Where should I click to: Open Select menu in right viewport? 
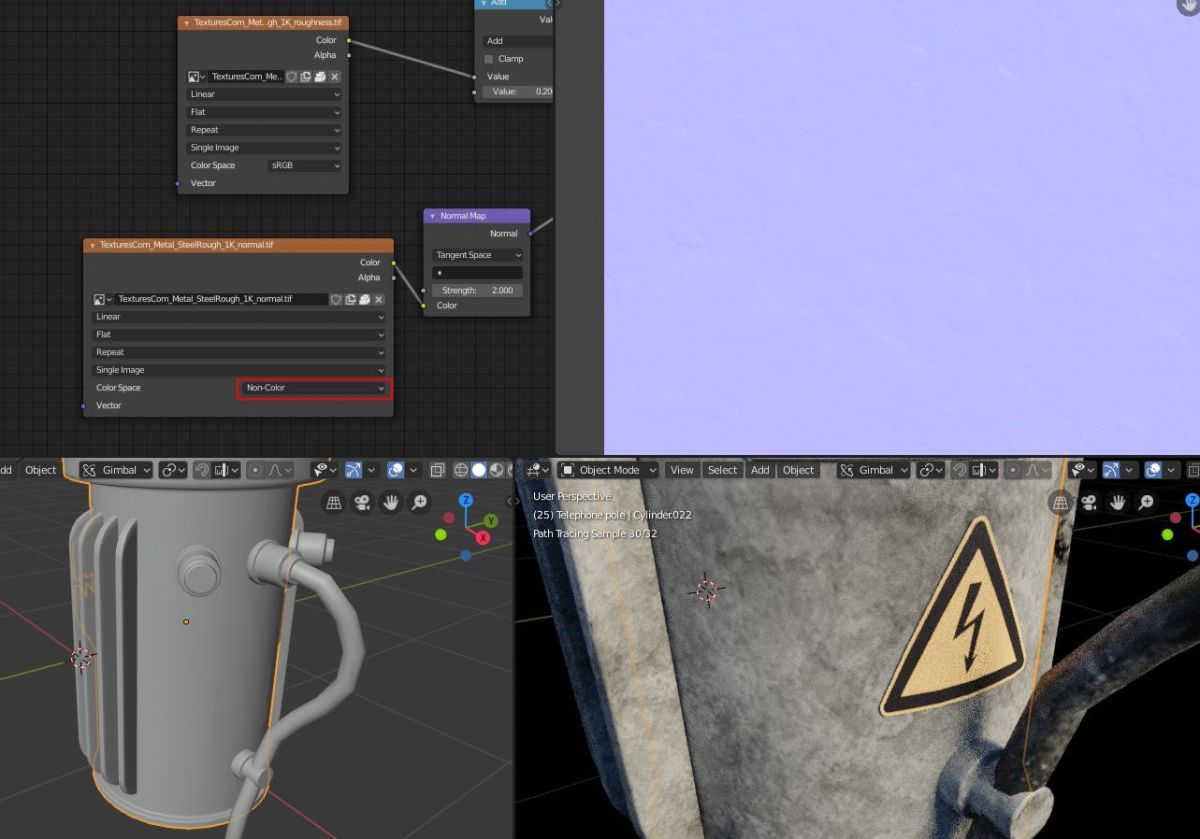[722, 470]
